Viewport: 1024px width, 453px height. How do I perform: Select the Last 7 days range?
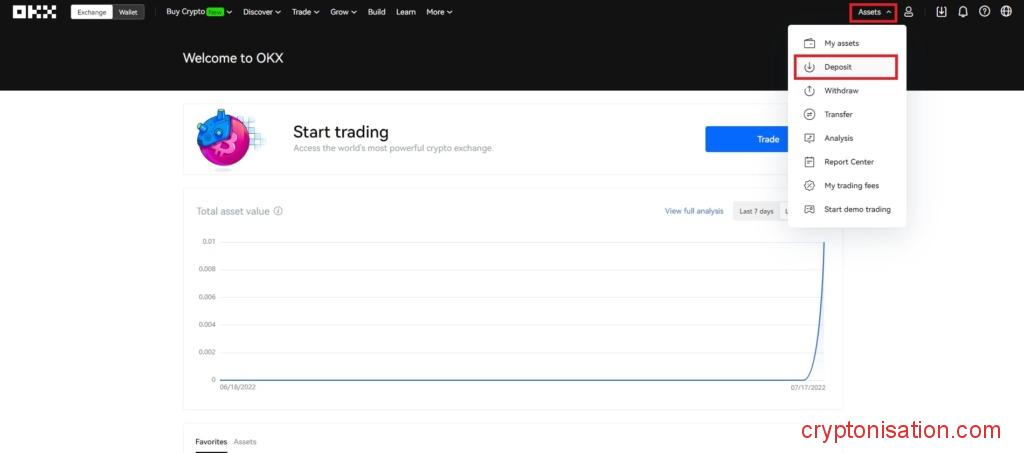coord(756,211)
